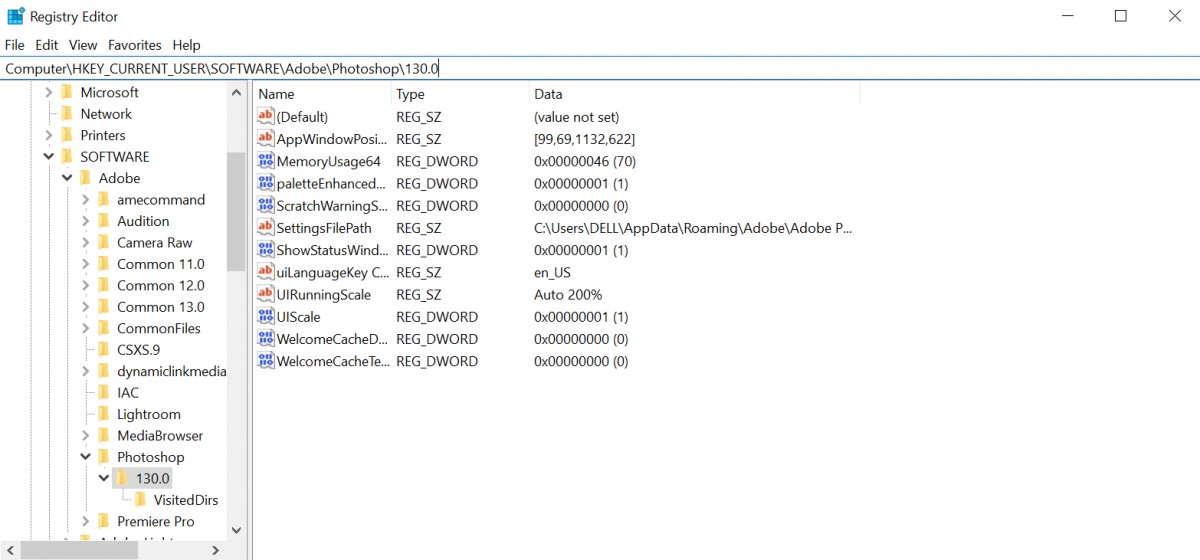Maximize the Registry Editor window
The height and width of the screenshot is (560, 1200).
(x=1120, y=16)
